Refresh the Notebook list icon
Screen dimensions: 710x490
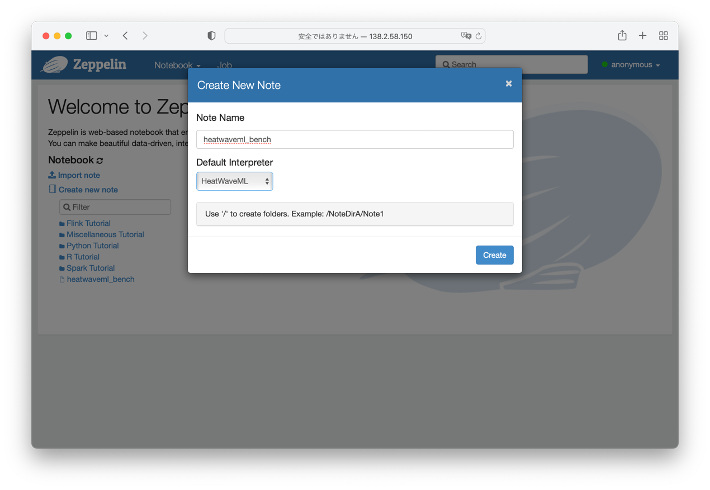pos(100,160)
